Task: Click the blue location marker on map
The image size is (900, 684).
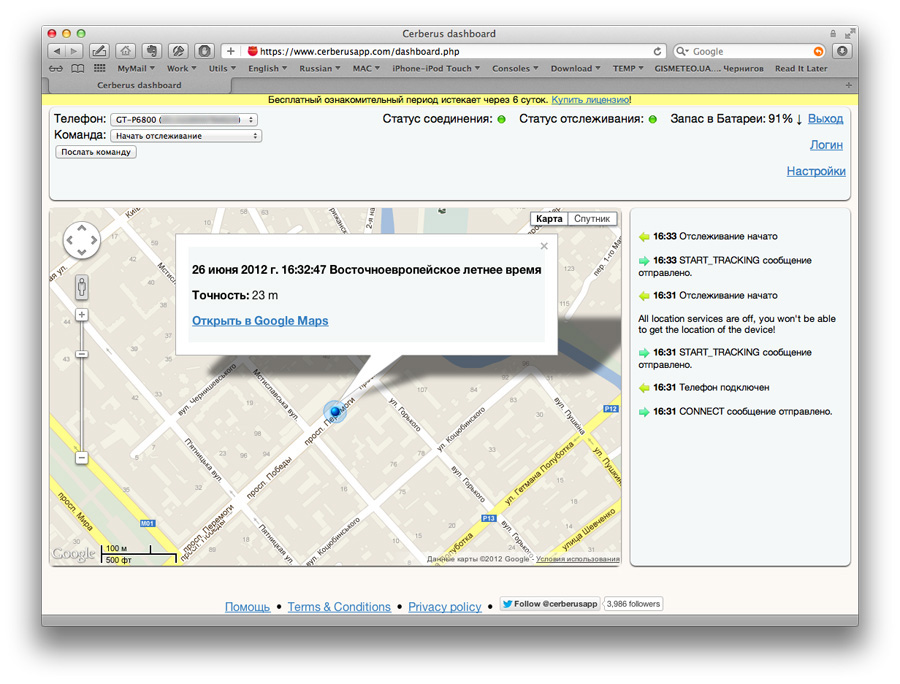Action: 334,412
